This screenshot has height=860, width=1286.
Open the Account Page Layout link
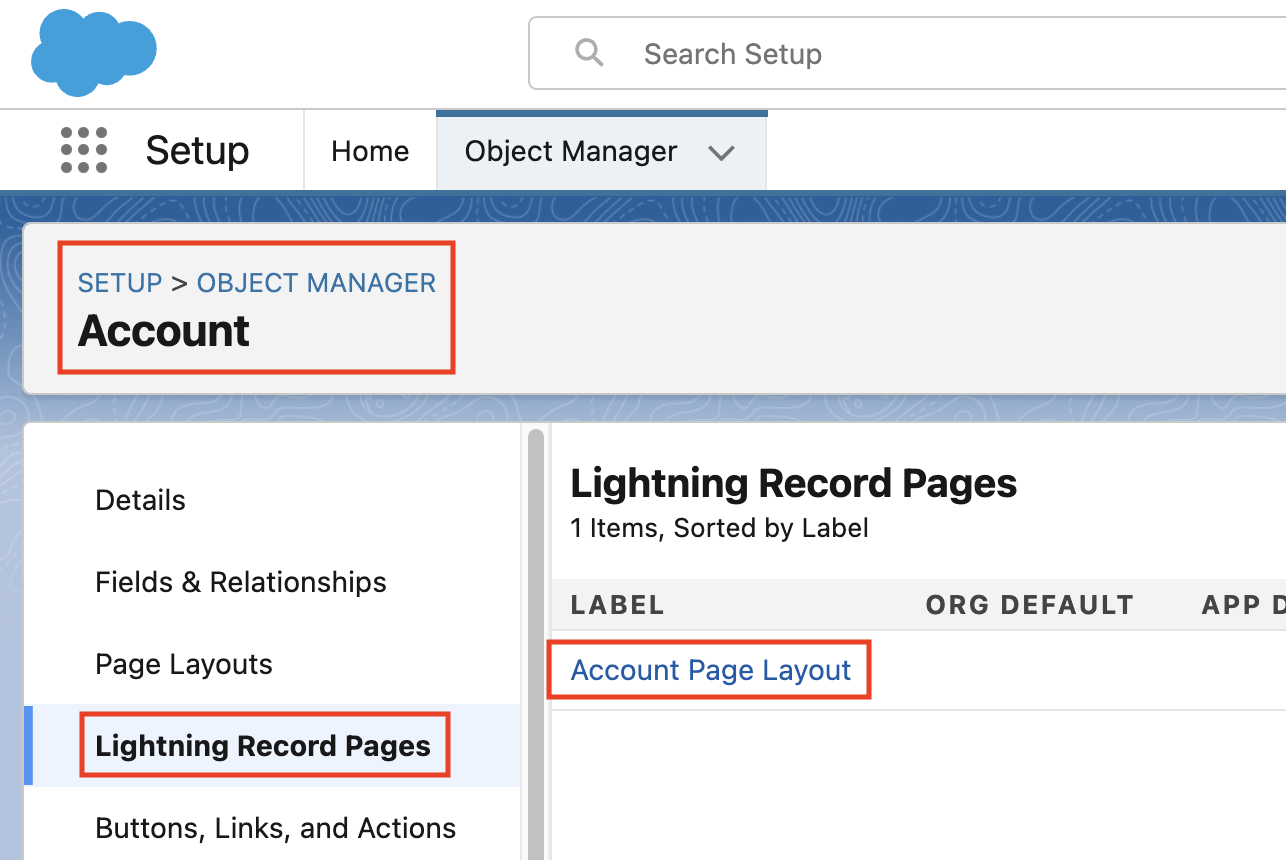pos(711,670)
